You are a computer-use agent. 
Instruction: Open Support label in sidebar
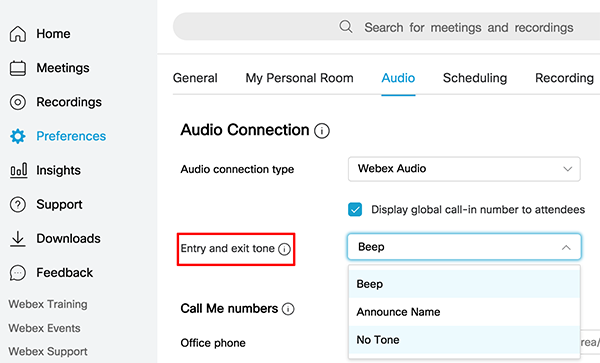[x=59, y=205]
